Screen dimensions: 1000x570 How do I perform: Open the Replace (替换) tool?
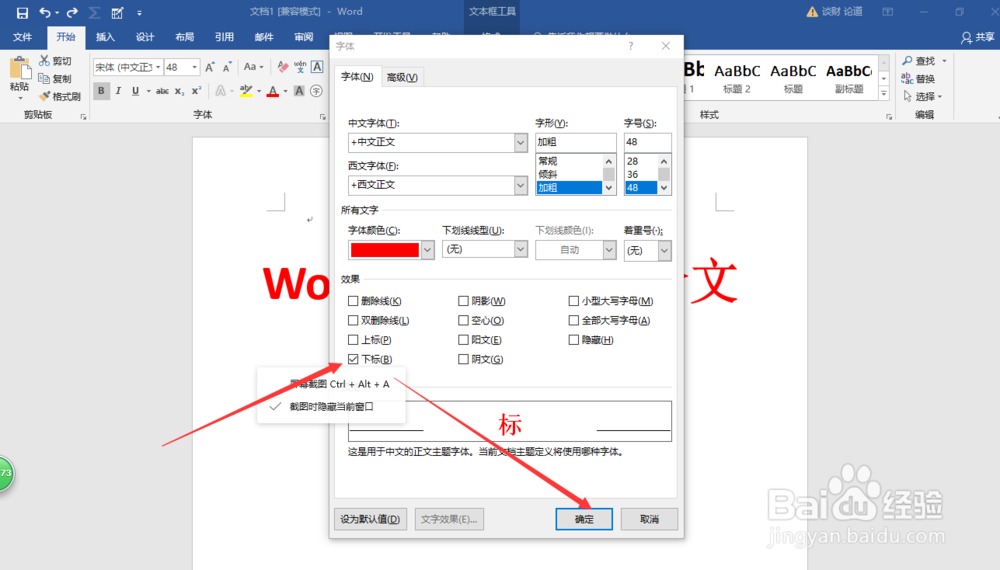click(x=919, y=78)
